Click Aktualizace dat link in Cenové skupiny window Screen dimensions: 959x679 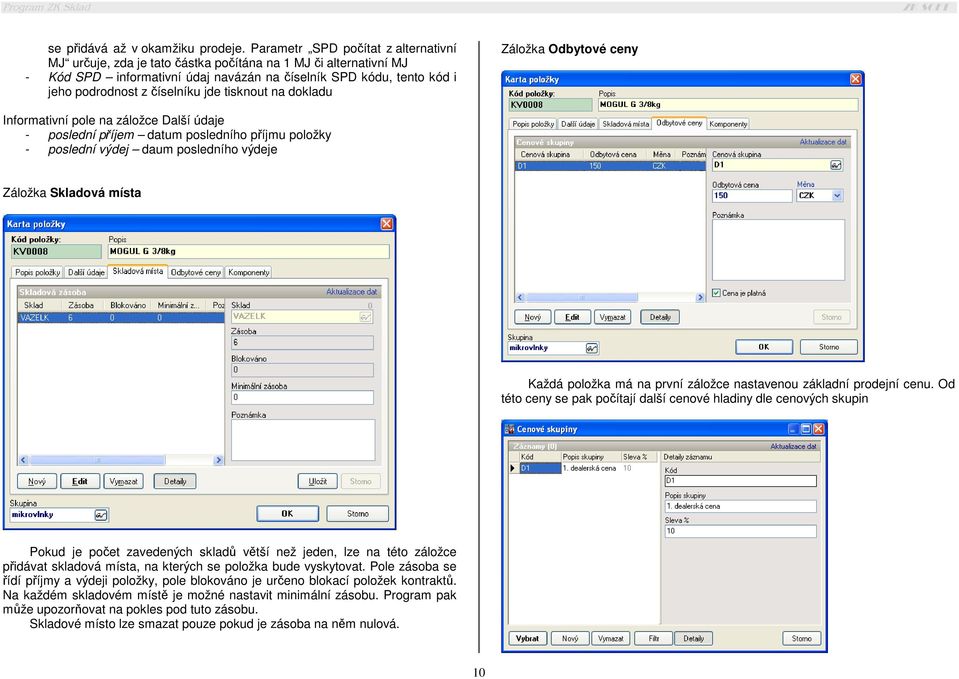793,447
